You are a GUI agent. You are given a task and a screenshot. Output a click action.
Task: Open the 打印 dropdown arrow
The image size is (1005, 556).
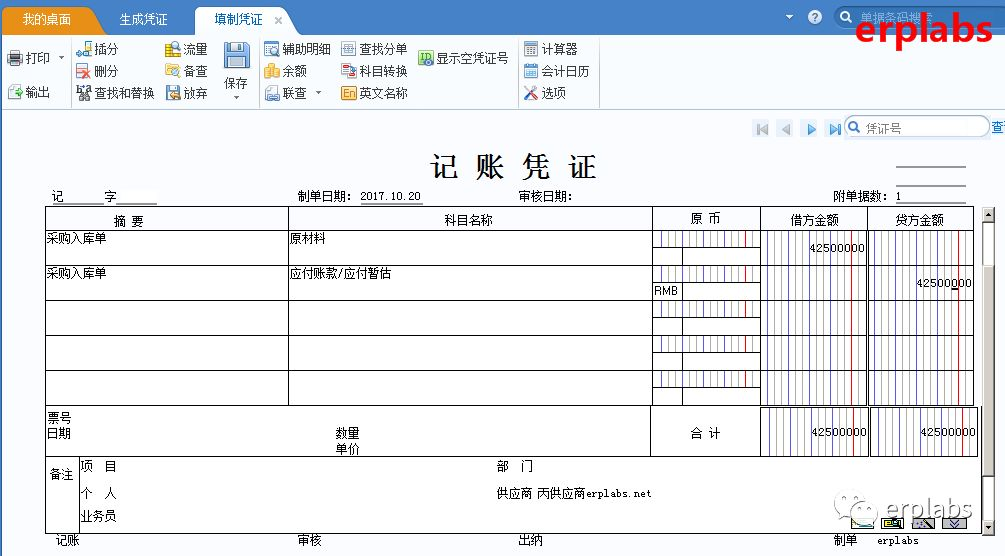pyautogui.click(x=62, y=58)
